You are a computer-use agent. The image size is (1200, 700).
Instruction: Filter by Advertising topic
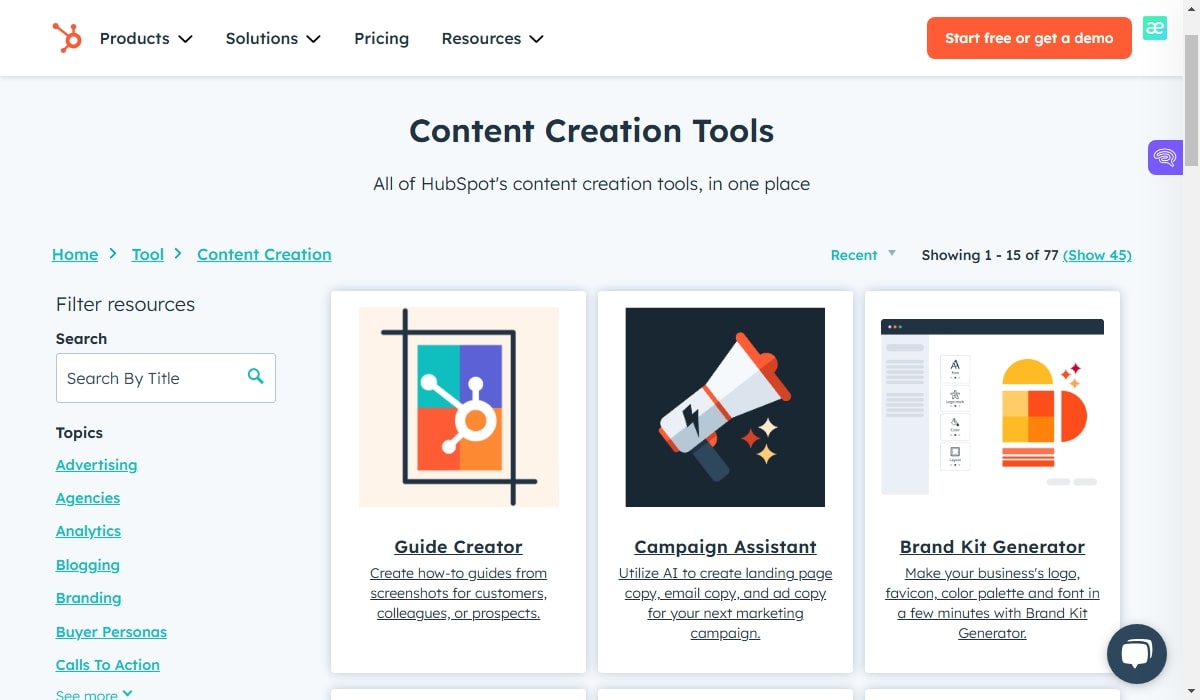click(96, 465)
